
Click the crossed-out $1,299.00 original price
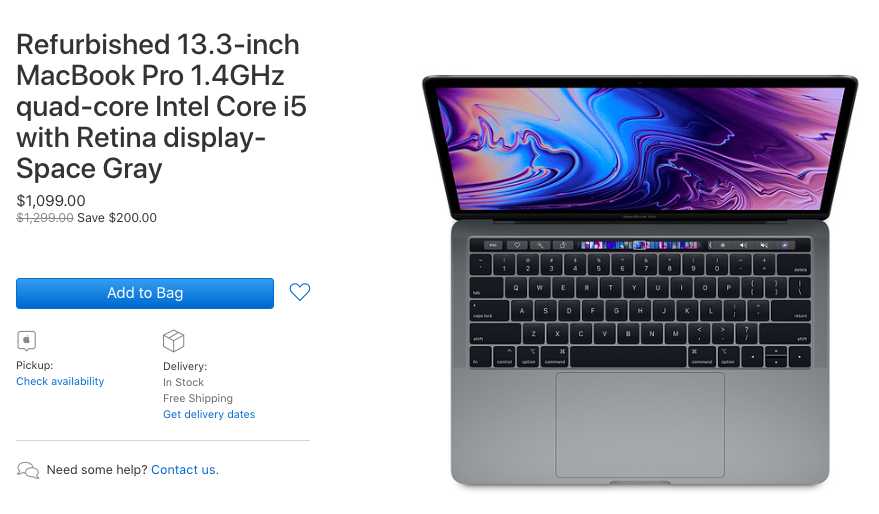click(x=45, y=217)
